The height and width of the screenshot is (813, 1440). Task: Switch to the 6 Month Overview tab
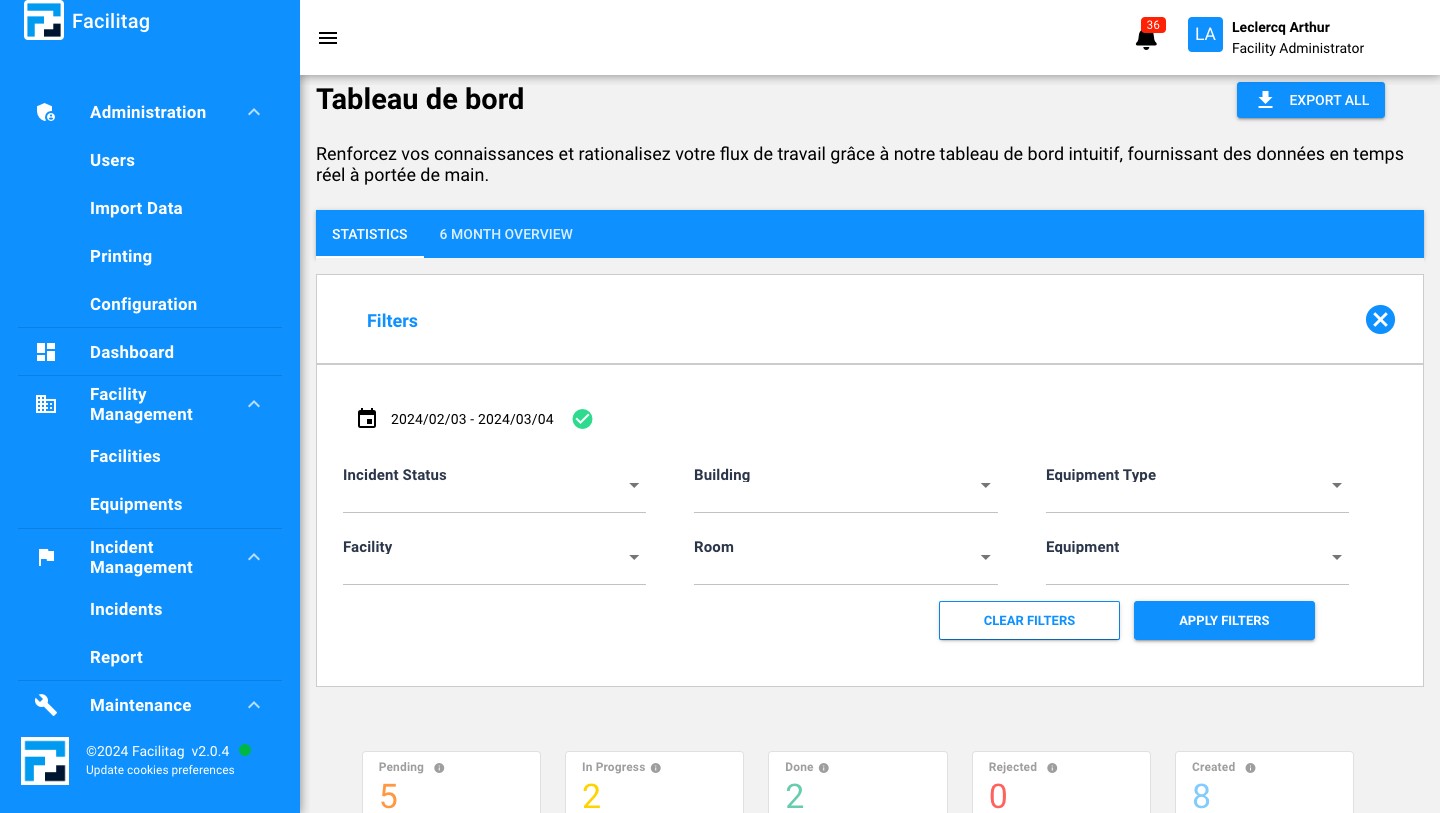(506, 234)
